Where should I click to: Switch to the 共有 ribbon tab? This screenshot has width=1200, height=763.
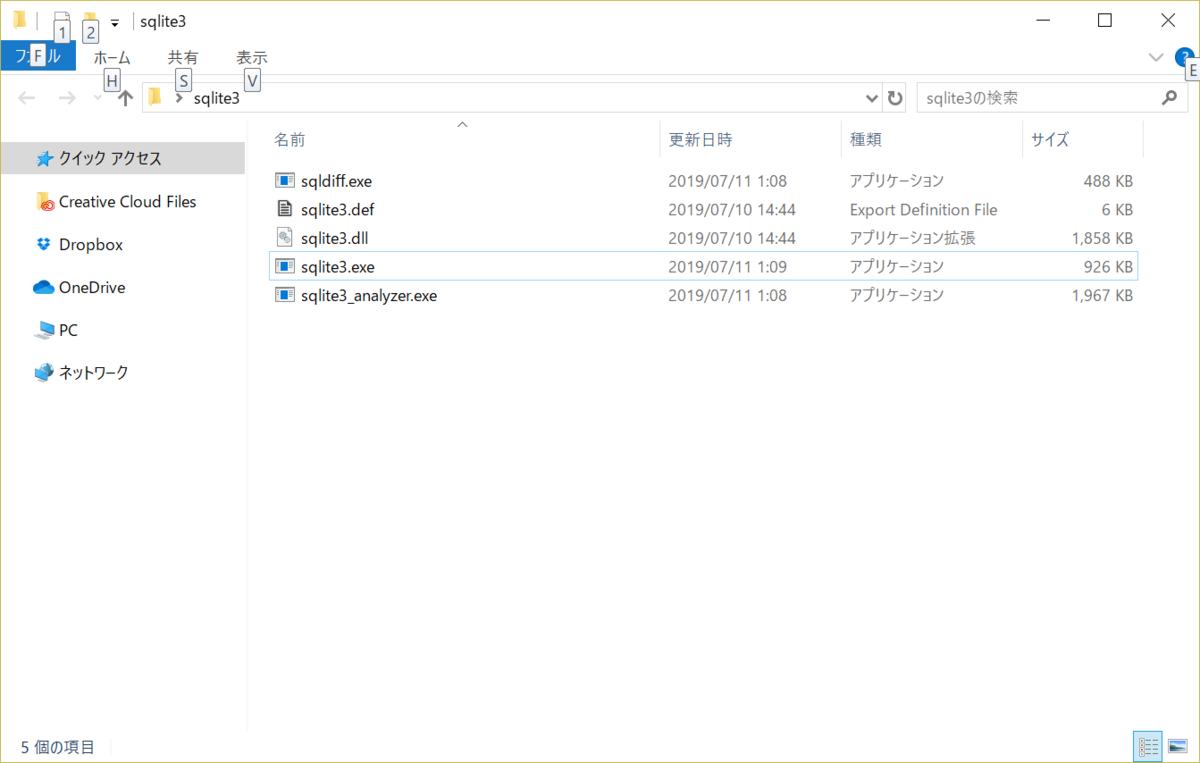183,57
